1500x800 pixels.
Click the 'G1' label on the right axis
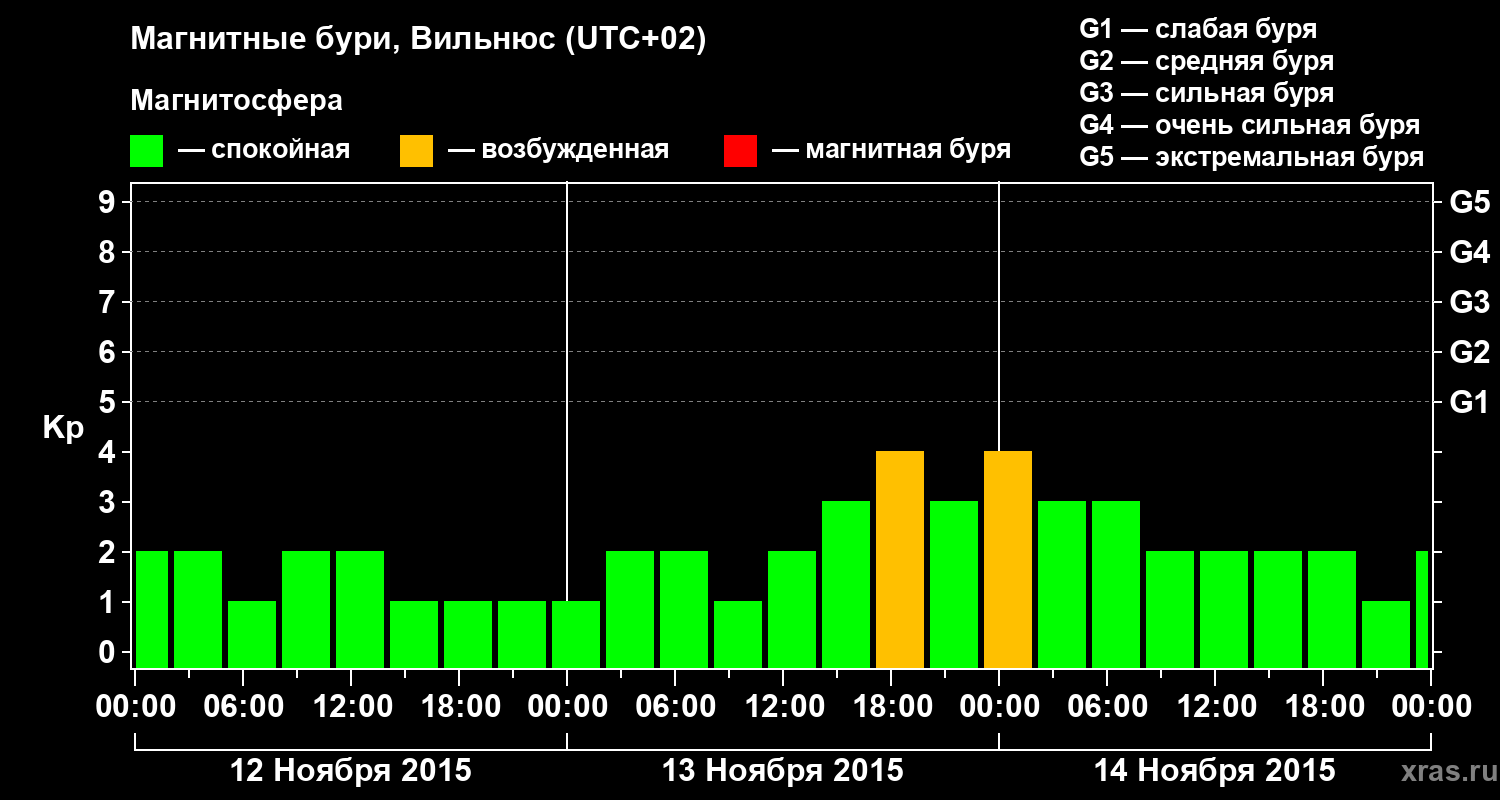click(1469, 402)
